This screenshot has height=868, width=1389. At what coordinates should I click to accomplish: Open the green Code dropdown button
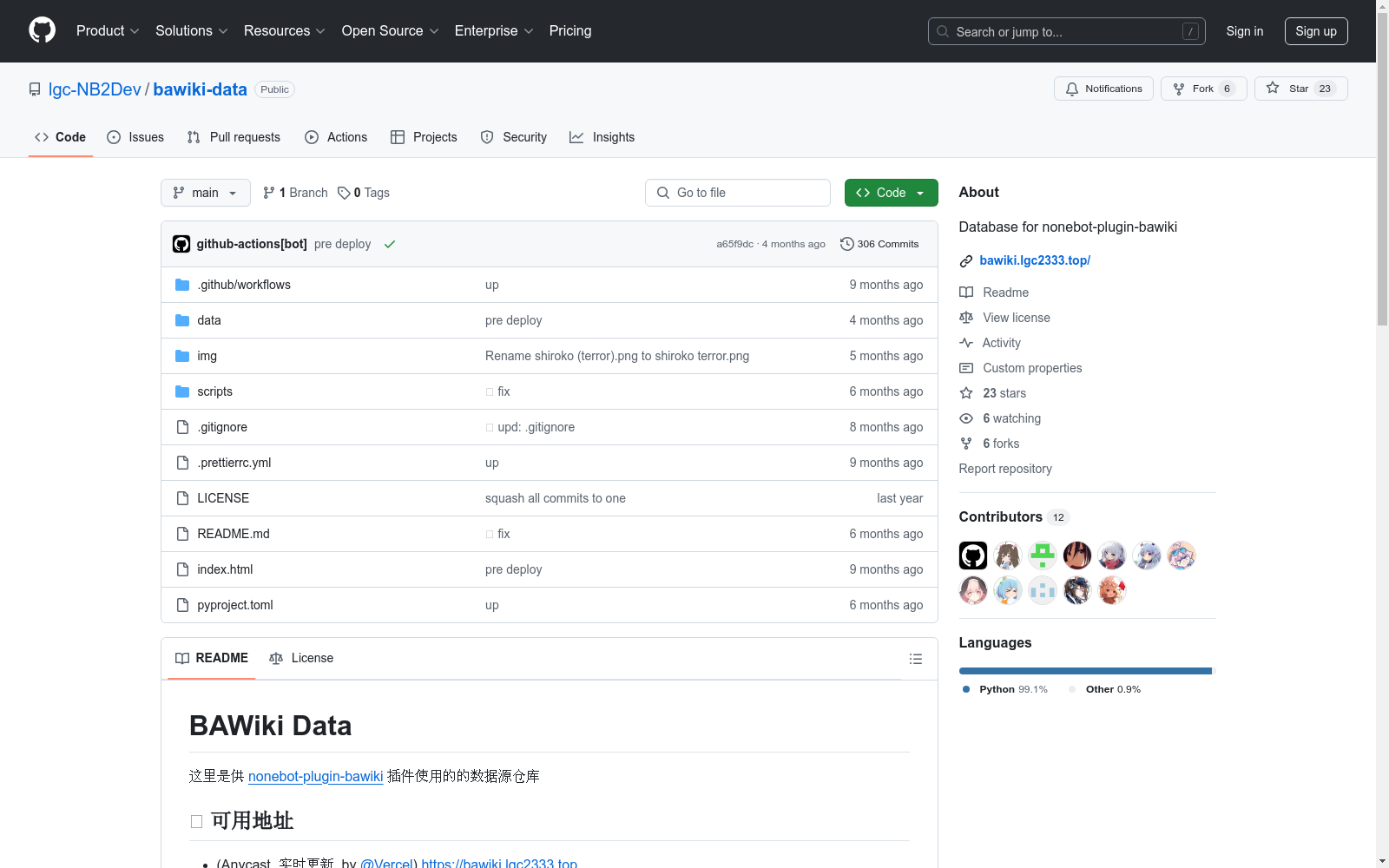click(x=892, y=193)
